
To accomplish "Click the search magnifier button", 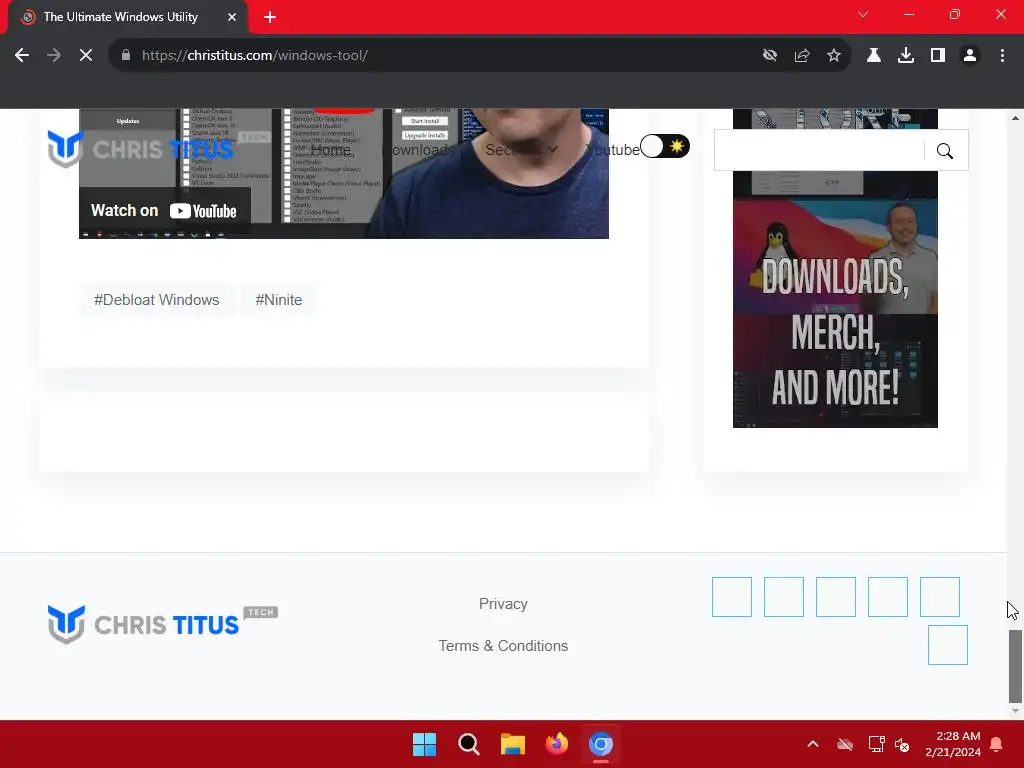I will pyautogui.click(x=945, y=151).
